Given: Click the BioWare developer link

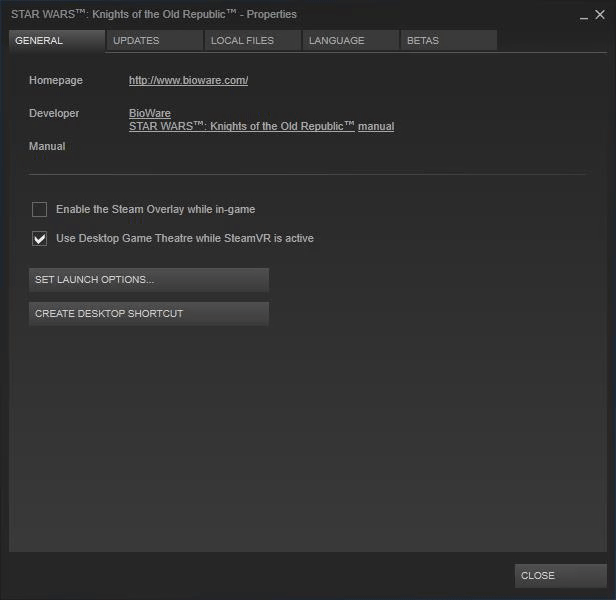Looking at the screenshot, I should coord(150,113).
